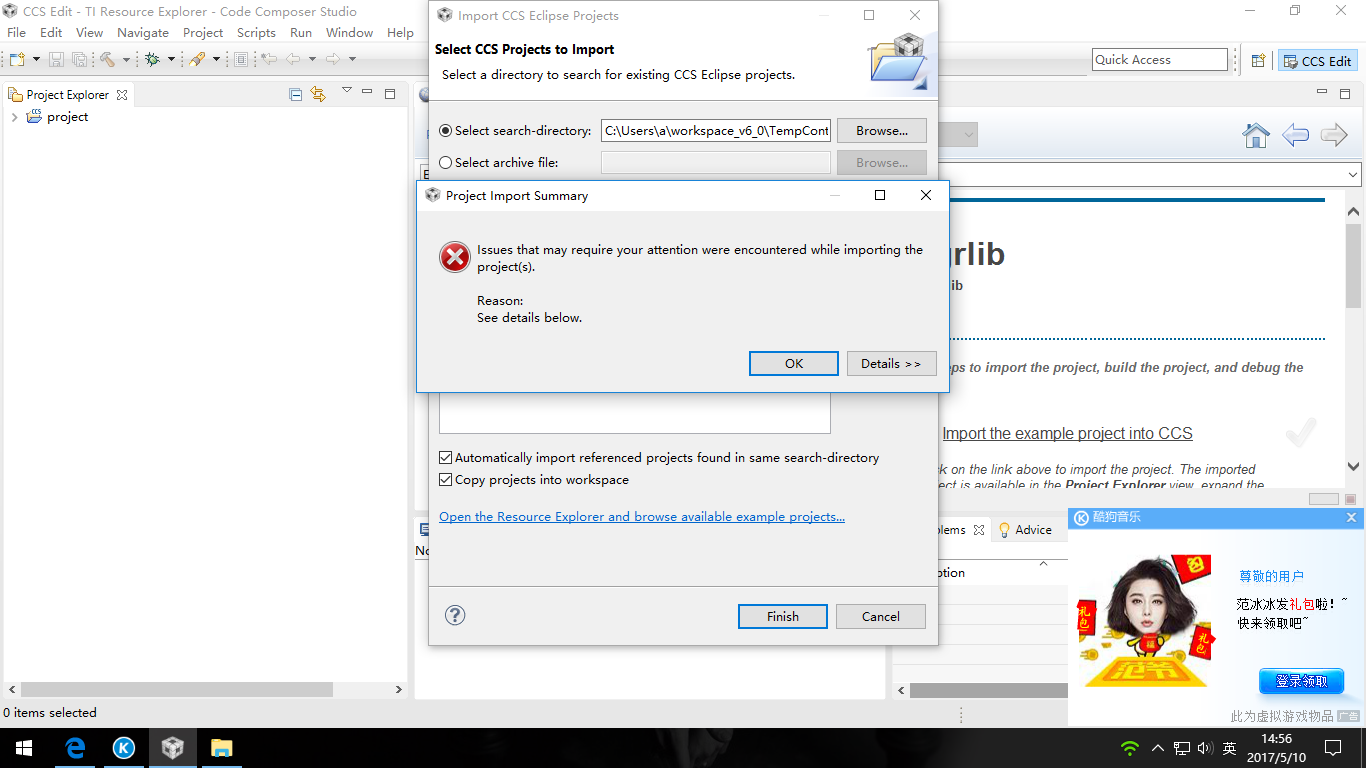Open the Search flashlight dropdown arrow
Viewport: 1366px width, 768px height.
pos(215,60)
